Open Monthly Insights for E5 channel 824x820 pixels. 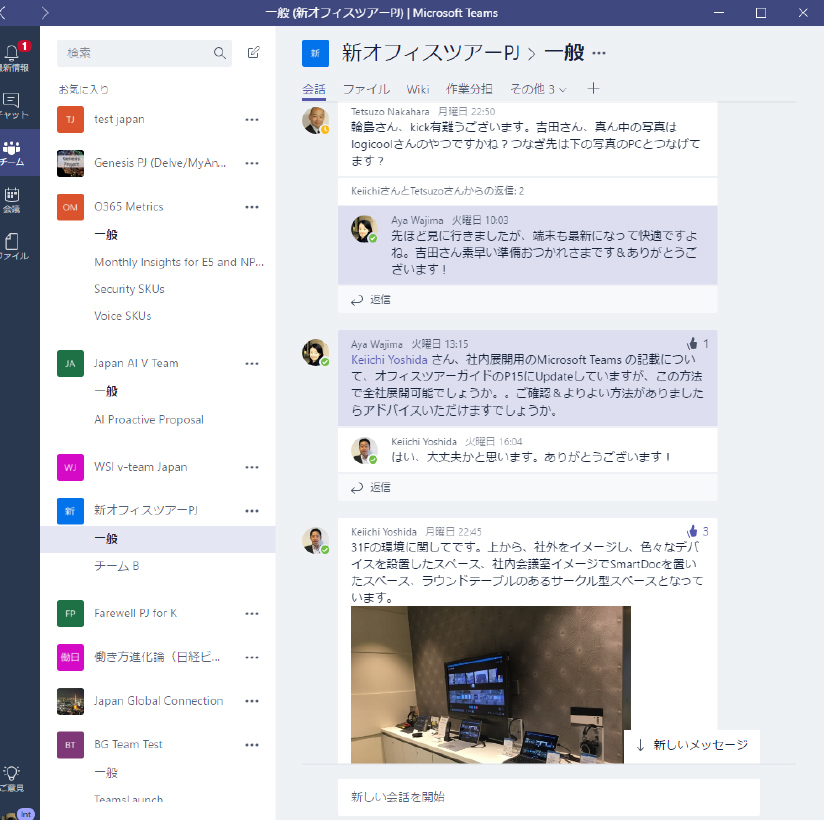coord(179,262)
